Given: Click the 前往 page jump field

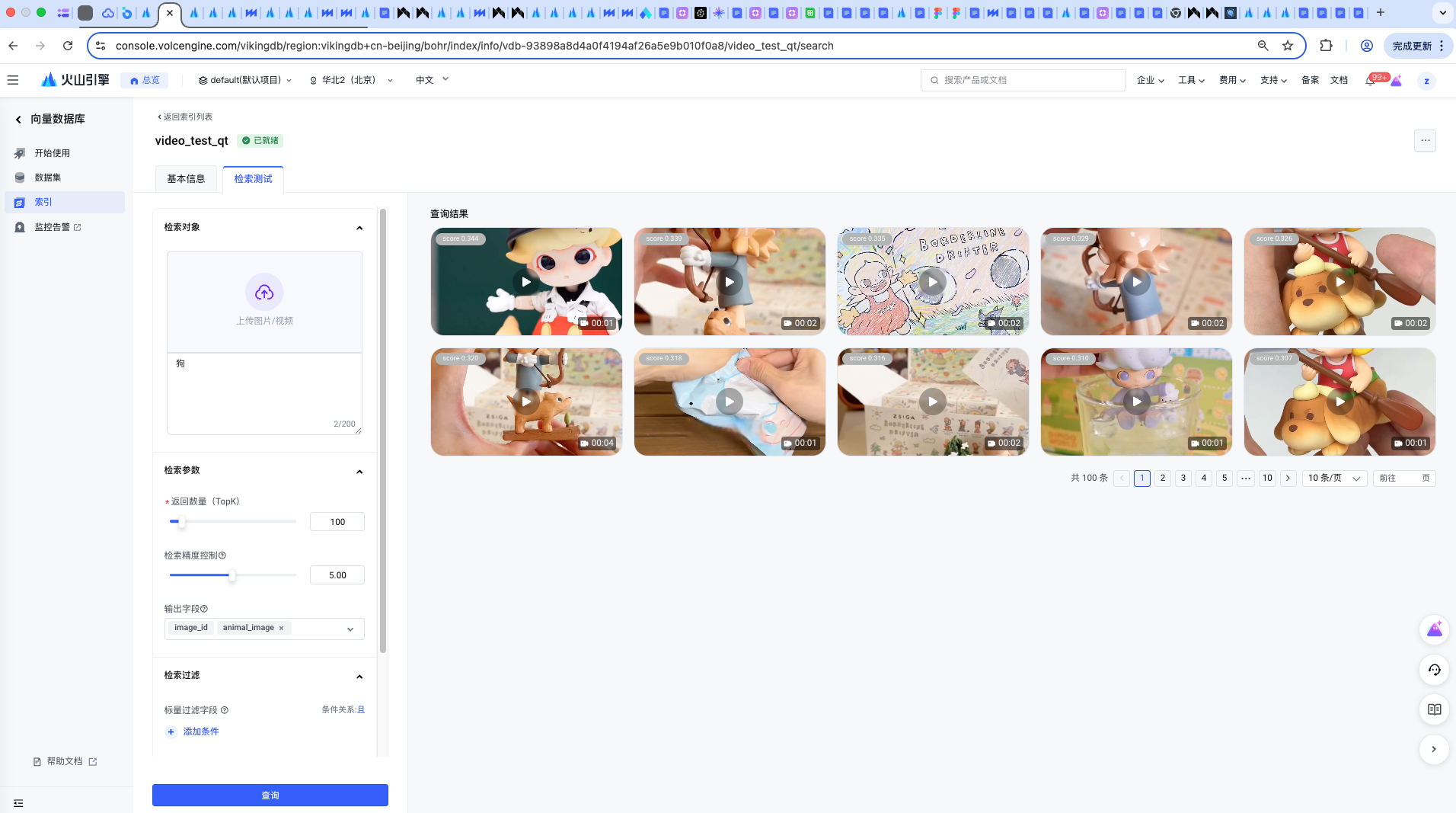Looking at the screenshot, I should point(1404,478).
